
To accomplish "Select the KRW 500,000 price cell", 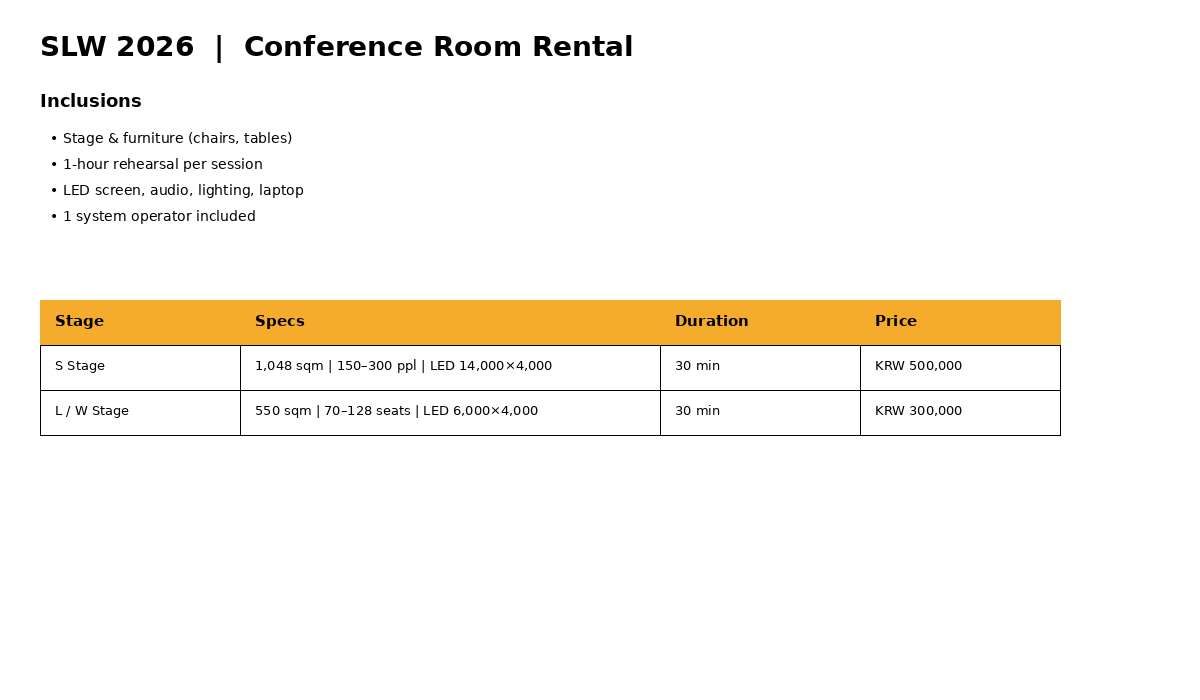I will 918,367.
